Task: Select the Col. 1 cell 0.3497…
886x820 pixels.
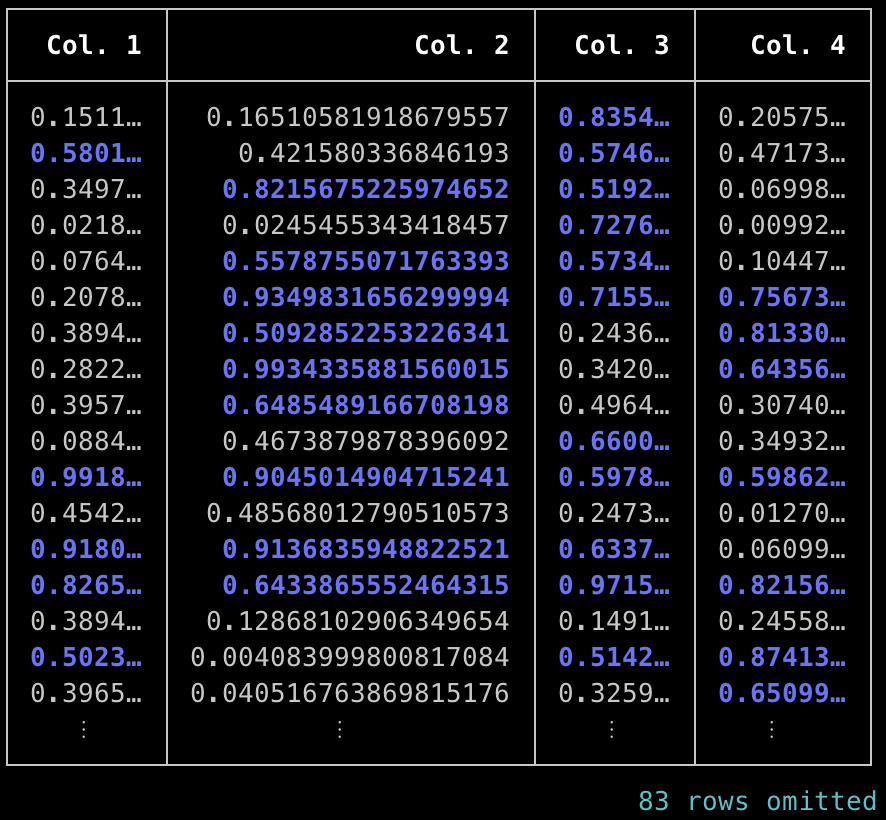Action: [x=86, y=189]
